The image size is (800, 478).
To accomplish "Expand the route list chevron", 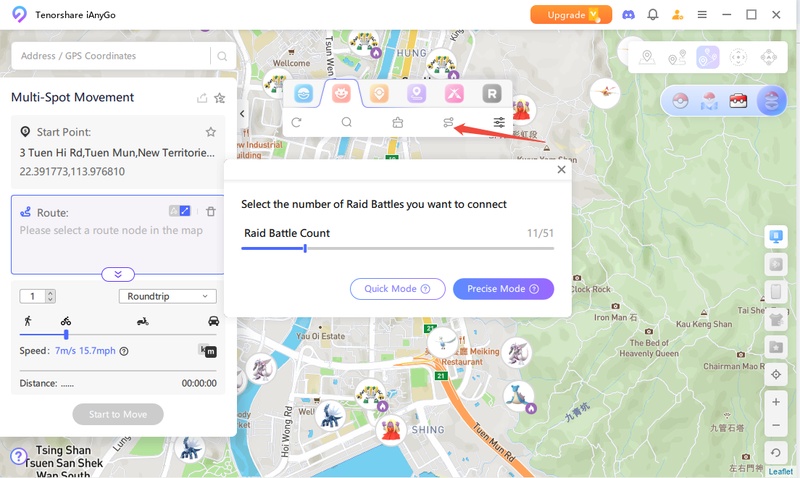I will 118,274.
